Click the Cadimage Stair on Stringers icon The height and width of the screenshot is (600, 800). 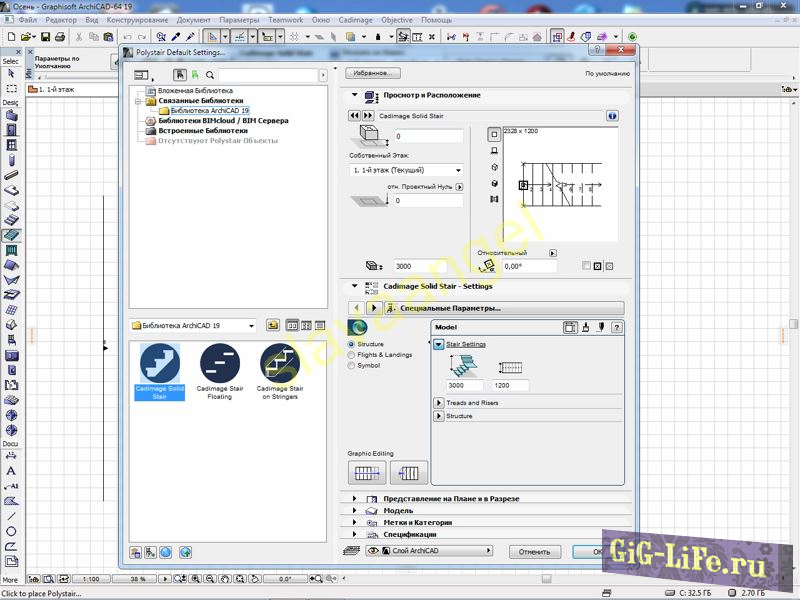(x=280, y=362)
